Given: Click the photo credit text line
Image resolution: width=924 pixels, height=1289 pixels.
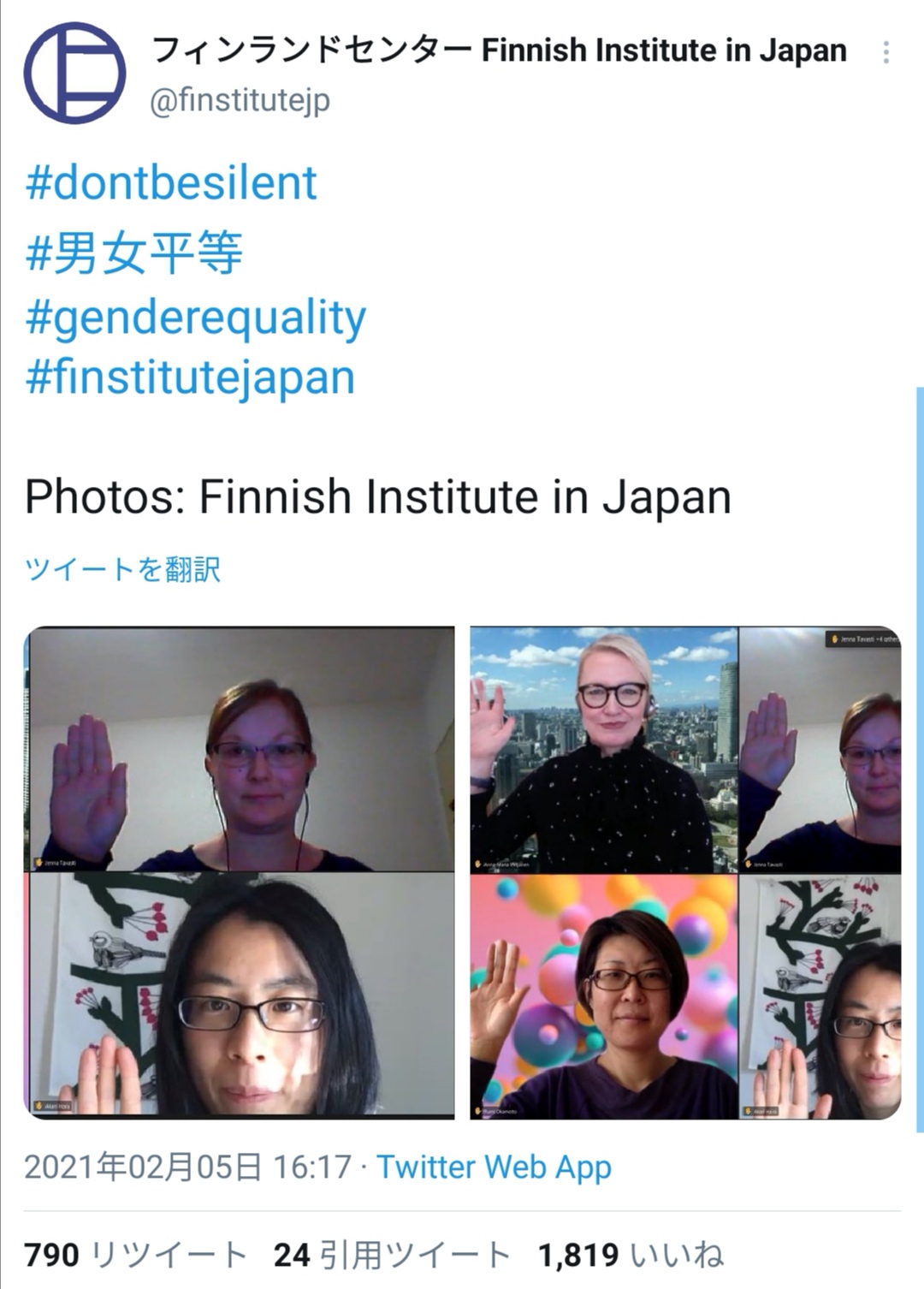Looking at the screenshot, I should click(377, 497).
